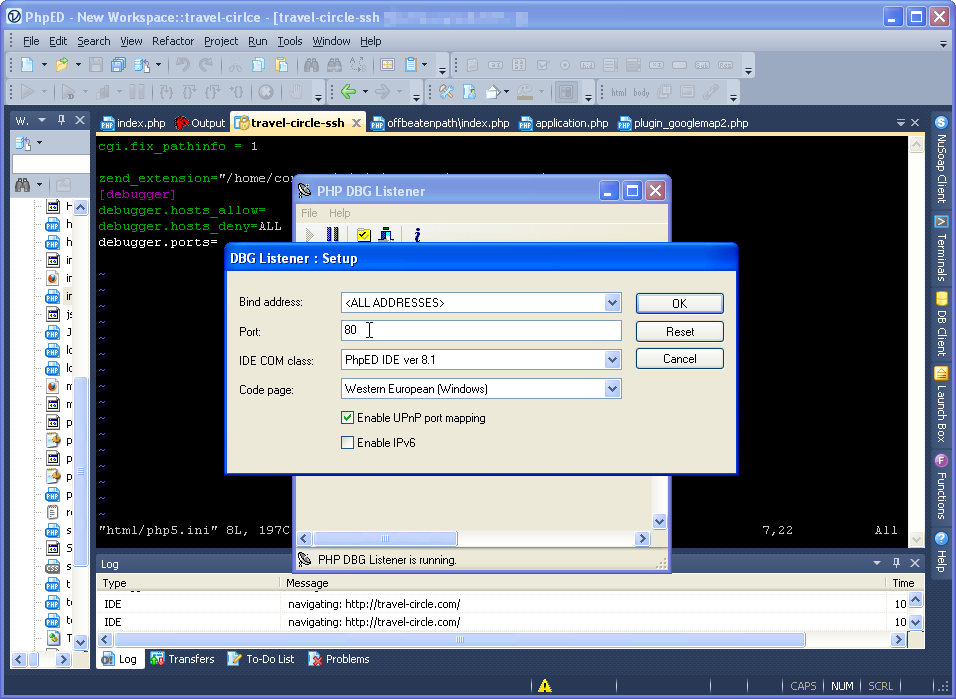Expand the Code page dropdown

(x=612, y=389)
